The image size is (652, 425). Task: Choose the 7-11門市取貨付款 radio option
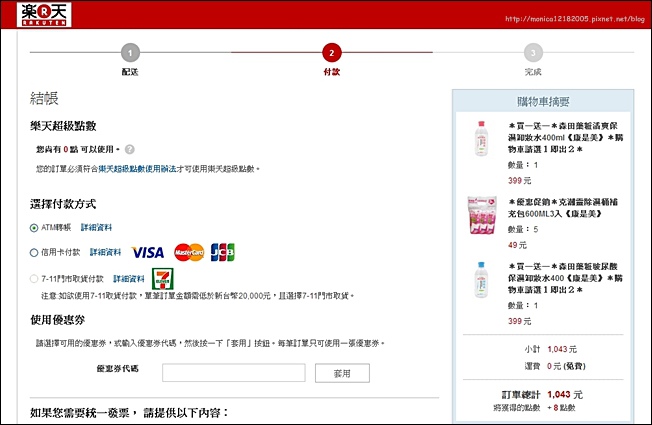[x=34, y=279]
